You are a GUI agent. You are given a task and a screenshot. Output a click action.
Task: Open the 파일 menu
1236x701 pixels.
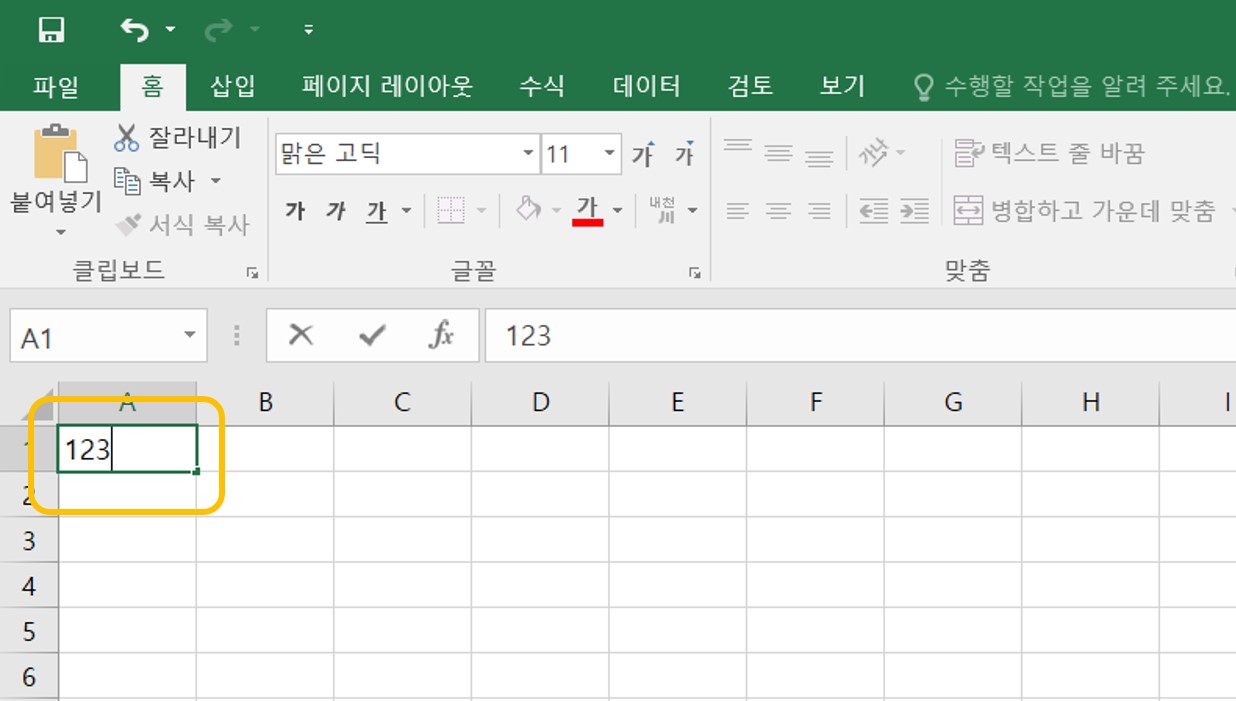click(x=55, y=86)
